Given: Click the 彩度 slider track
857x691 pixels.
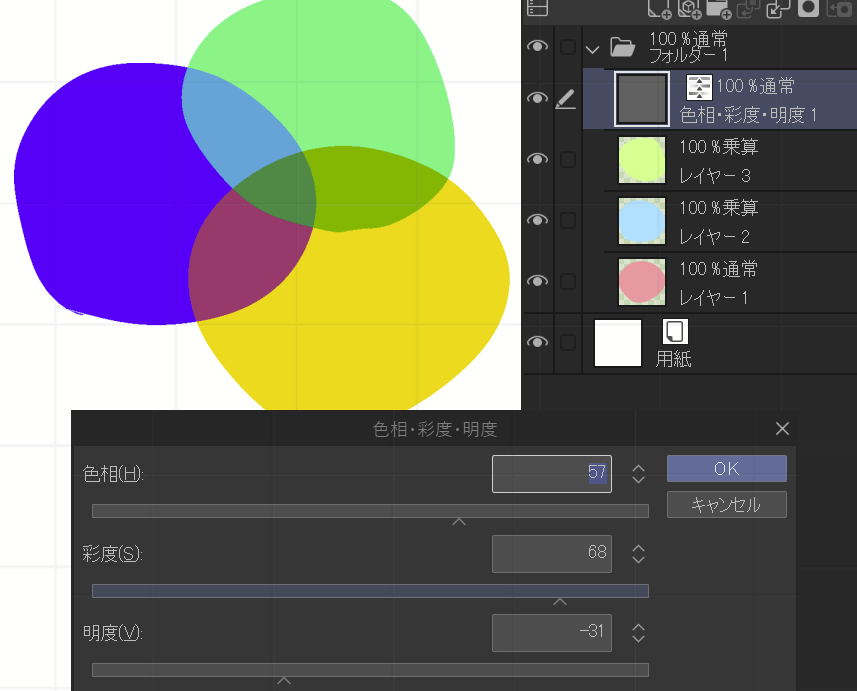Looking at the screenshot, I should (x=370, y=590).
